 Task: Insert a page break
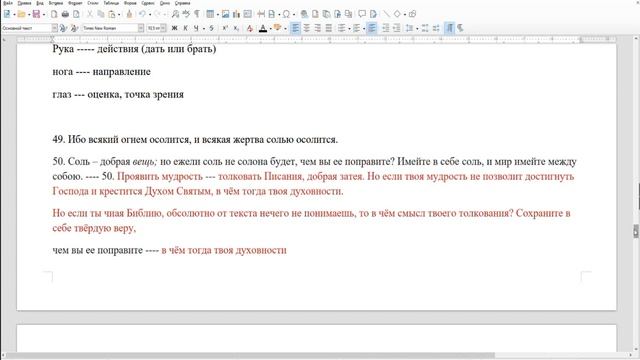coord(261,14)
